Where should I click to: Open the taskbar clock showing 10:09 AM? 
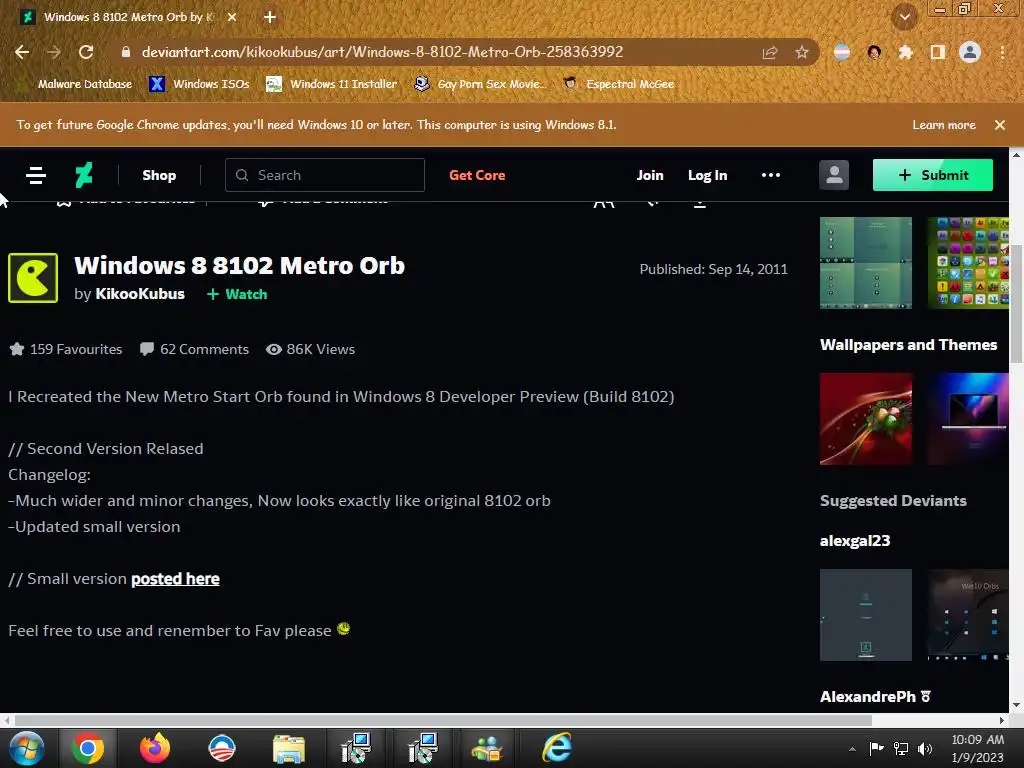click(x=977, y=748)
